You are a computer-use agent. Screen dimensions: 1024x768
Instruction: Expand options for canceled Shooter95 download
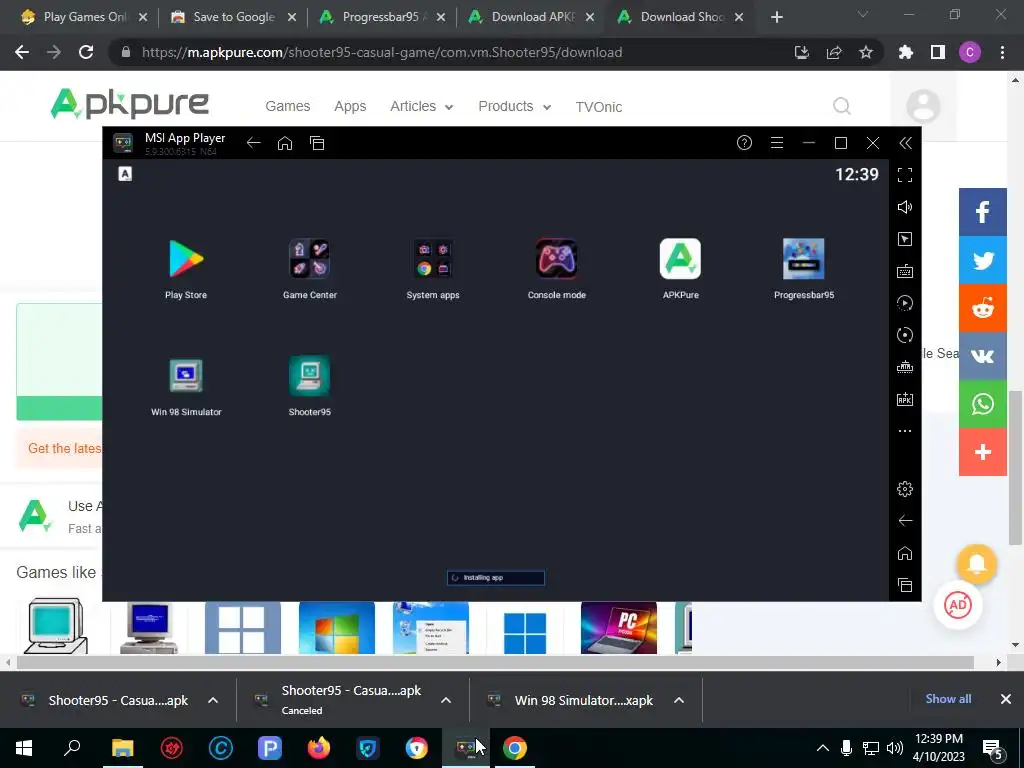[x=446, y=700]
